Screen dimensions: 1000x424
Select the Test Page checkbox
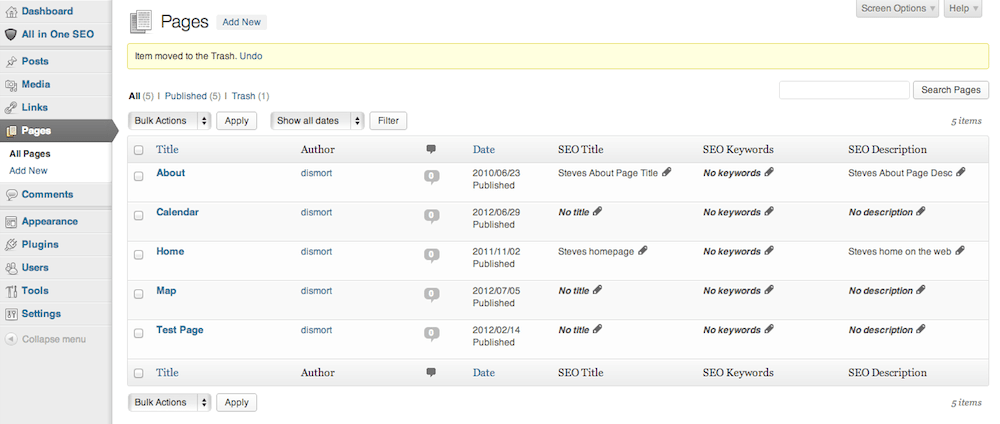139,332
